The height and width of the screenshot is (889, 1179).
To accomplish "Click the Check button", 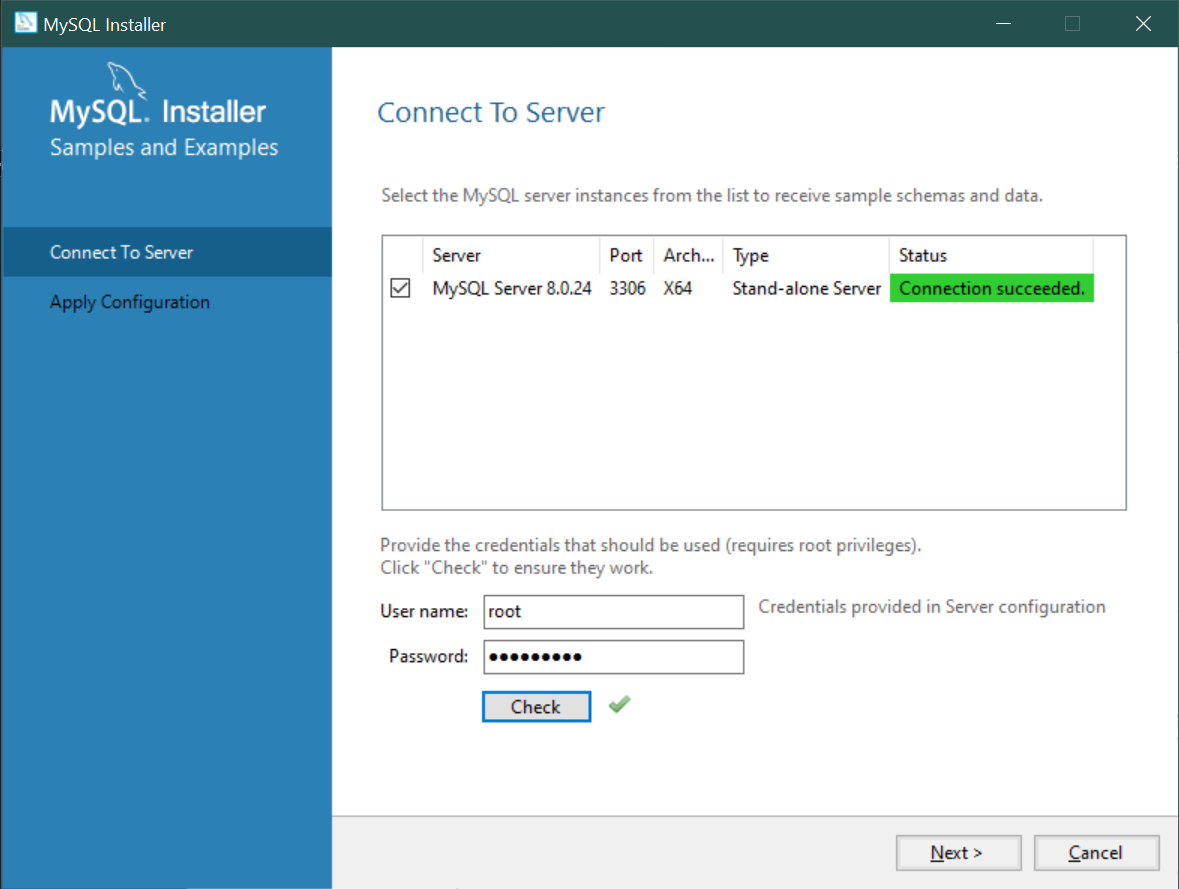I will (536, 706).
